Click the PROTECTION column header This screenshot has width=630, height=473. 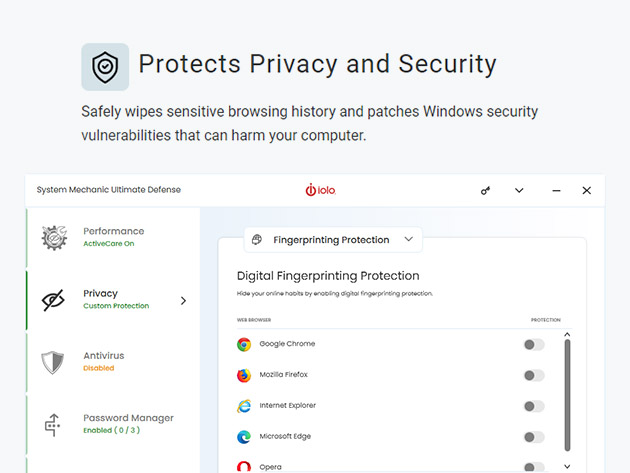tap(546, 320)
